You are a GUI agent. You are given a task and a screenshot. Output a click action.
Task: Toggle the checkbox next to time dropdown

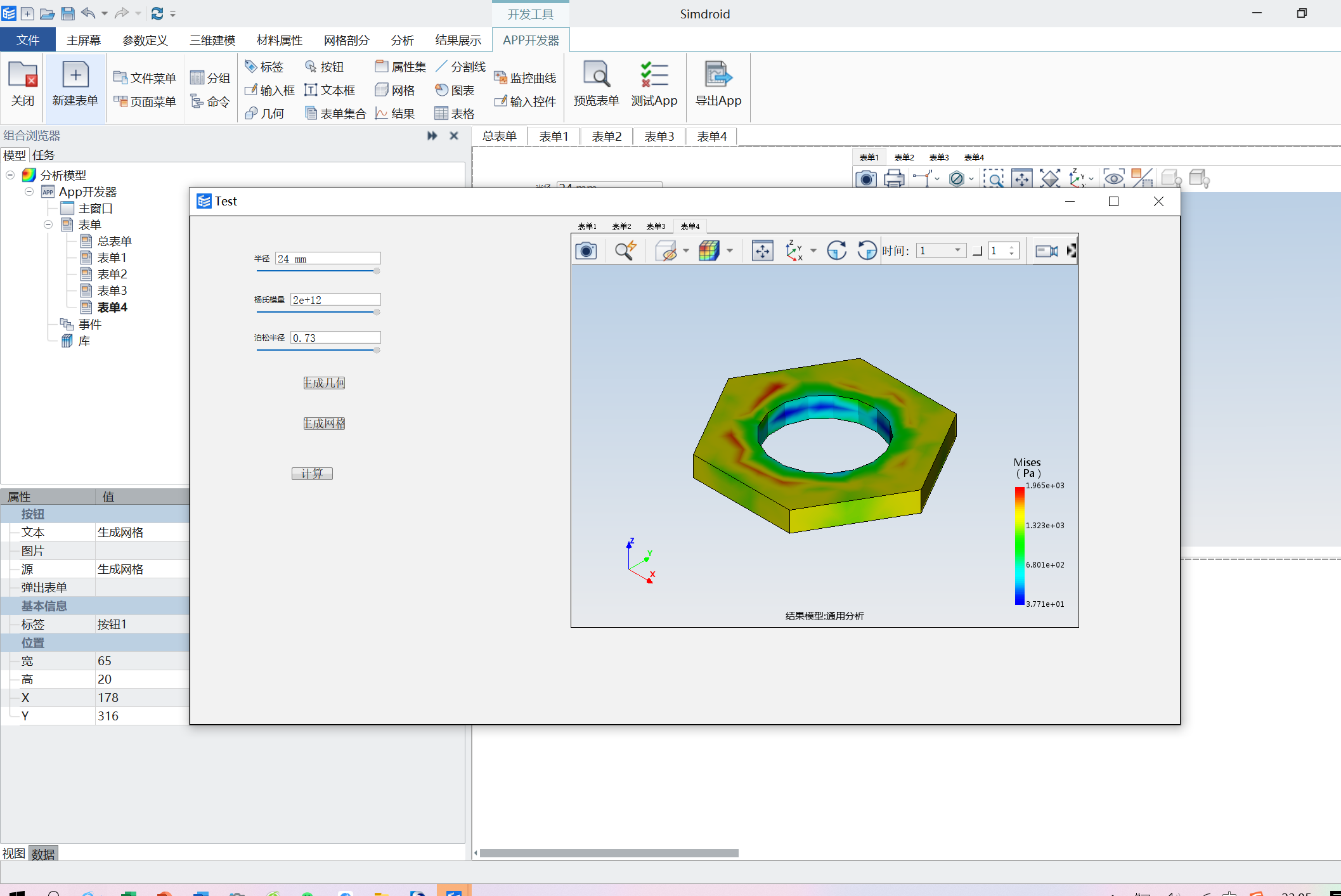coord(977,251)
